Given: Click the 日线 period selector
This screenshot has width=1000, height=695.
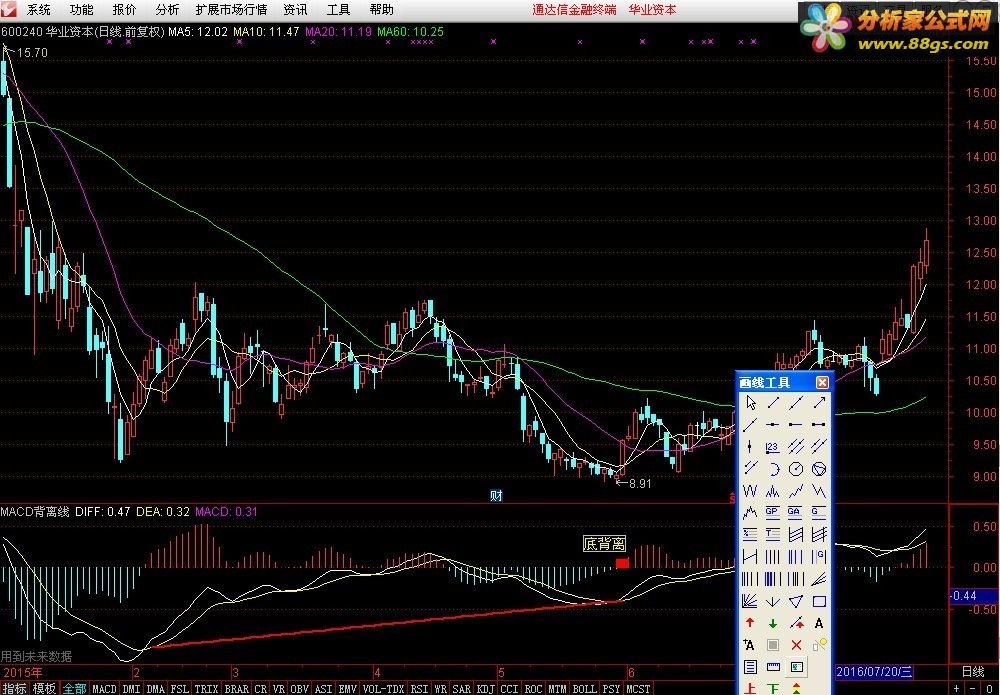Looking at the screenshot, I should coord(973,671).
